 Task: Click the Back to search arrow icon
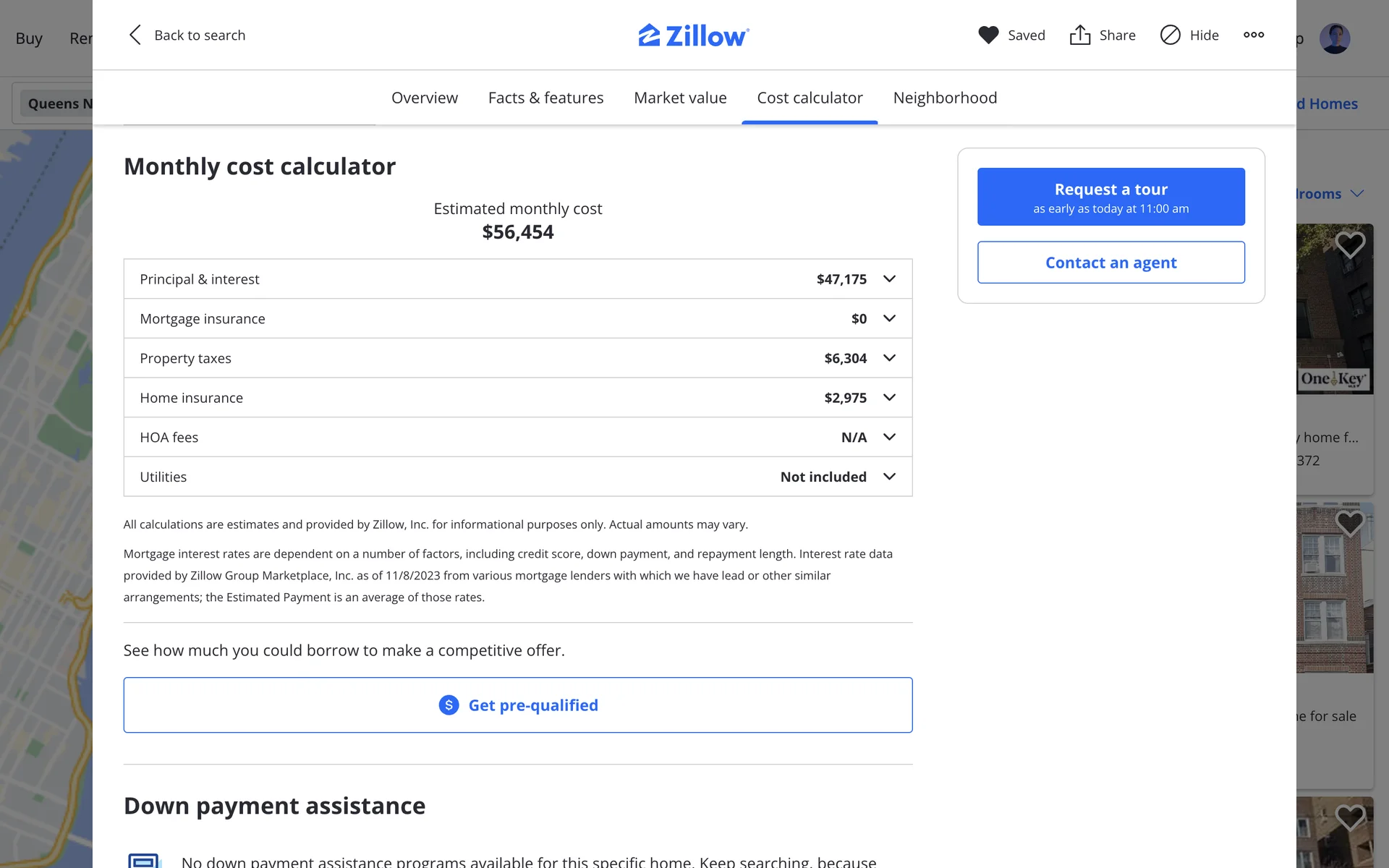pyautogui.click(x=135, y=35)
